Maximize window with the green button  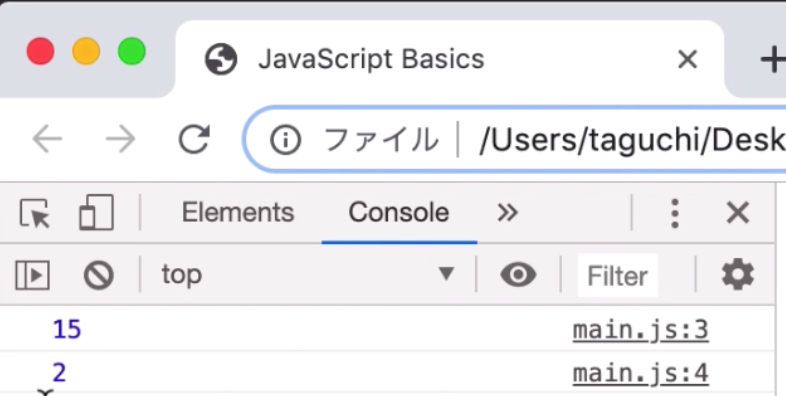pyautogui.click(x=132, y=52)
